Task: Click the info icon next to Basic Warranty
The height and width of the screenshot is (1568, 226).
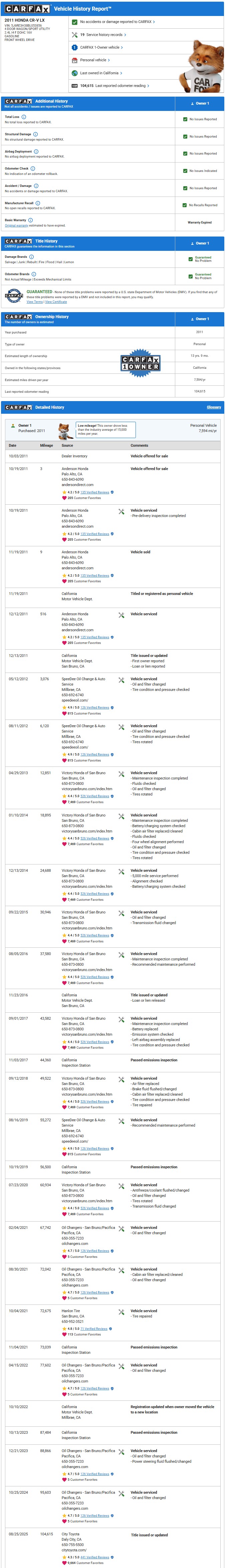Action: [x=30, y=220]
